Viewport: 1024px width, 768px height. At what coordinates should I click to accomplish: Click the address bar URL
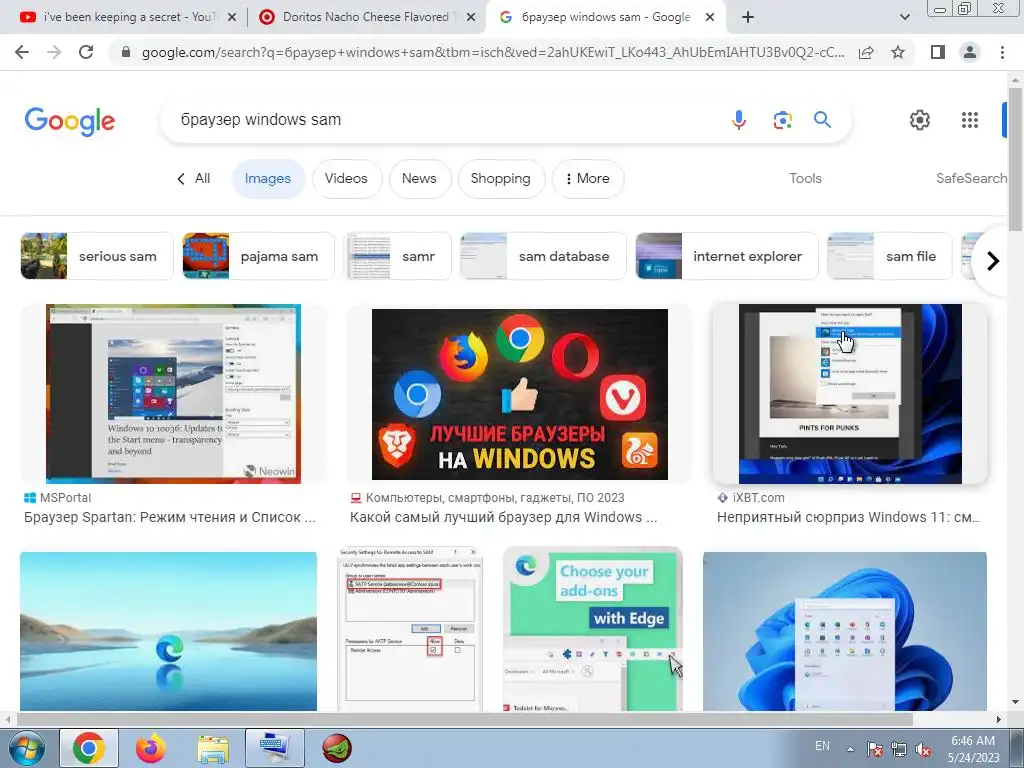click(493, 52)
